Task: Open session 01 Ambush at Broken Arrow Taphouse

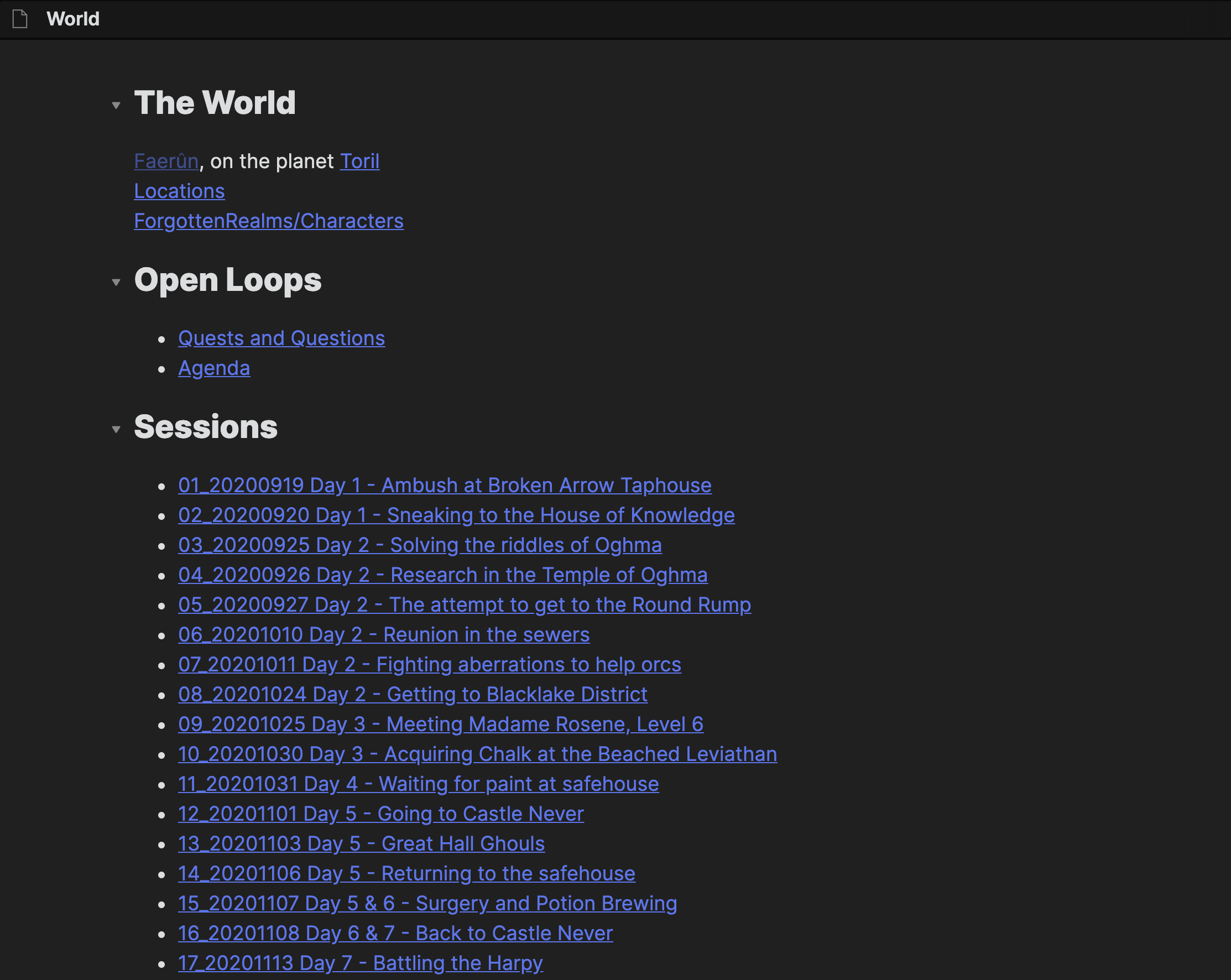Action: pos(445,485)
